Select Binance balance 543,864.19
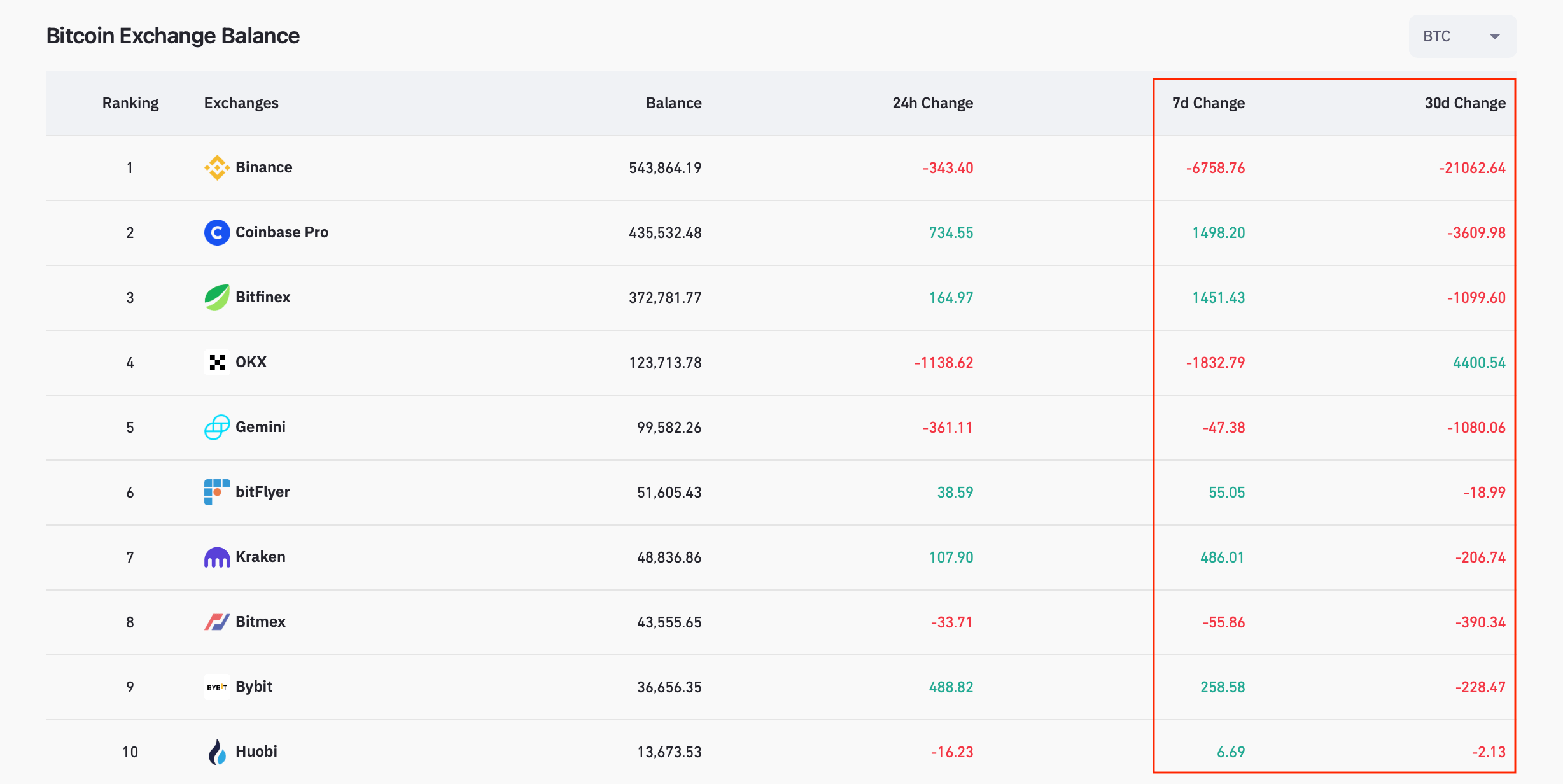 [665, 168]
